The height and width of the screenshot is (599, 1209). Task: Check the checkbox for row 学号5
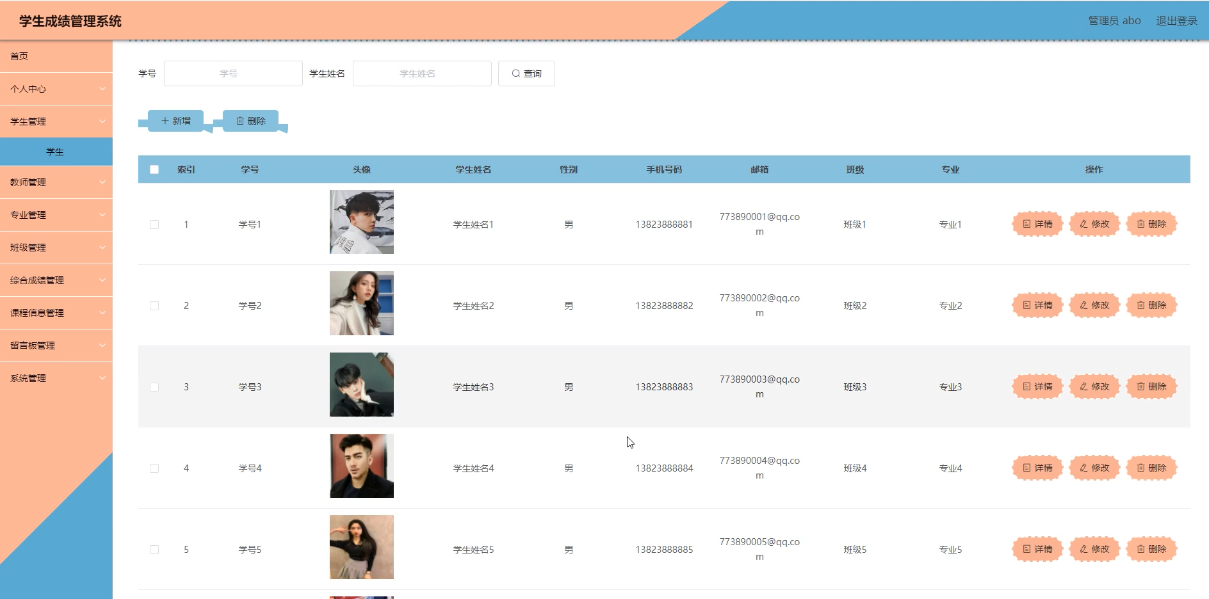pyautogui.click(x=154, y=549)
